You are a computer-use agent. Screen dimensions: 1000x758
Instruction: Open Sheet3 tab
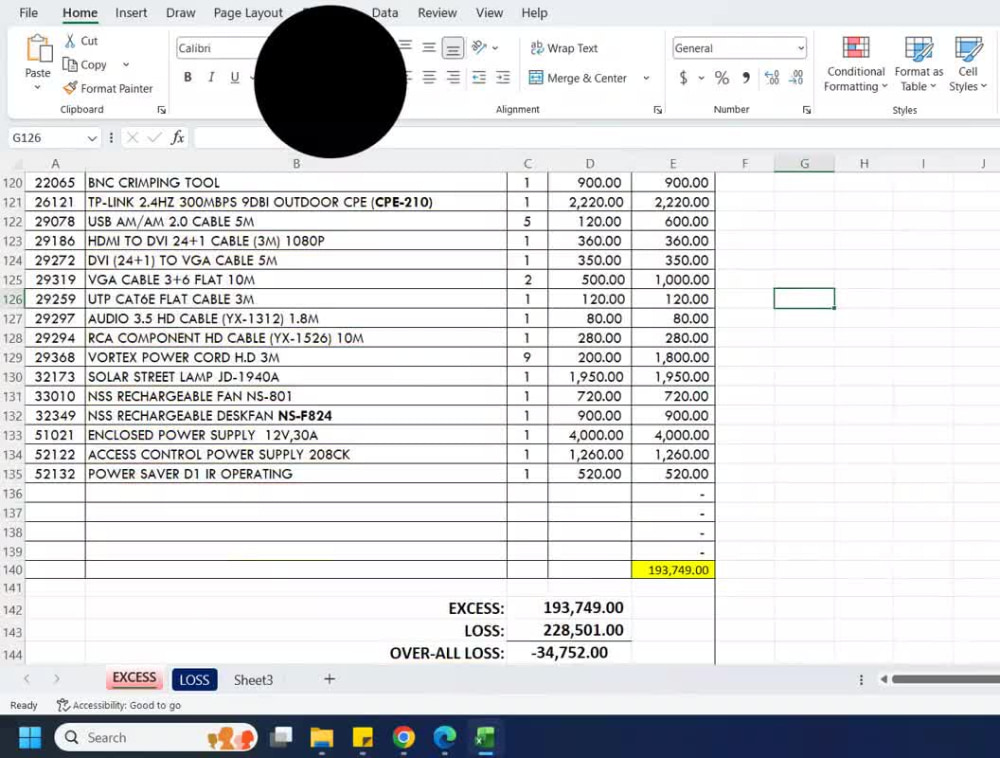pos(253,680)
